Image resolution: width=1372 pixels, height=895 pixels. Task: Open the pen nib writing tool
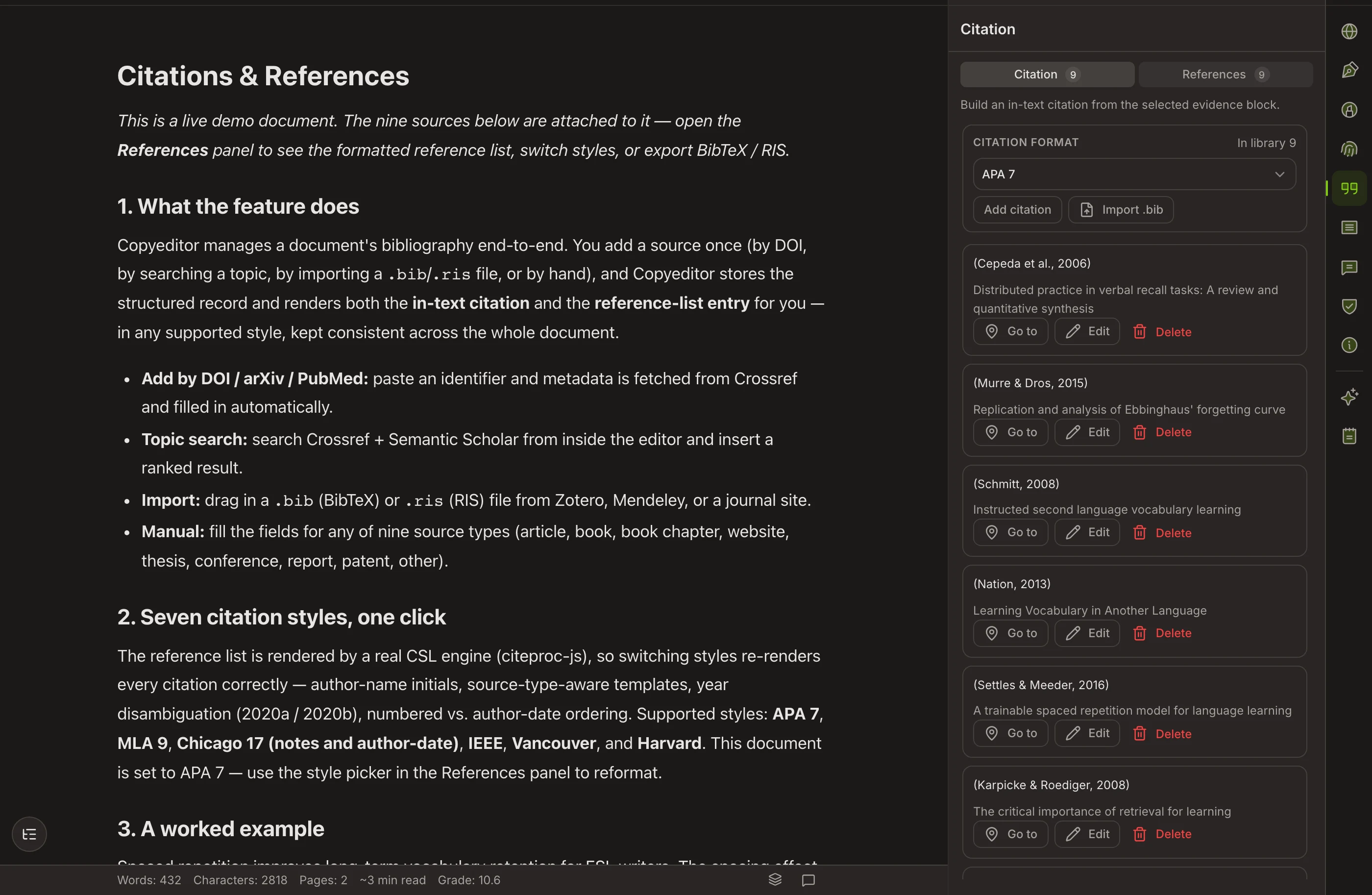[x=1349, y=71]
